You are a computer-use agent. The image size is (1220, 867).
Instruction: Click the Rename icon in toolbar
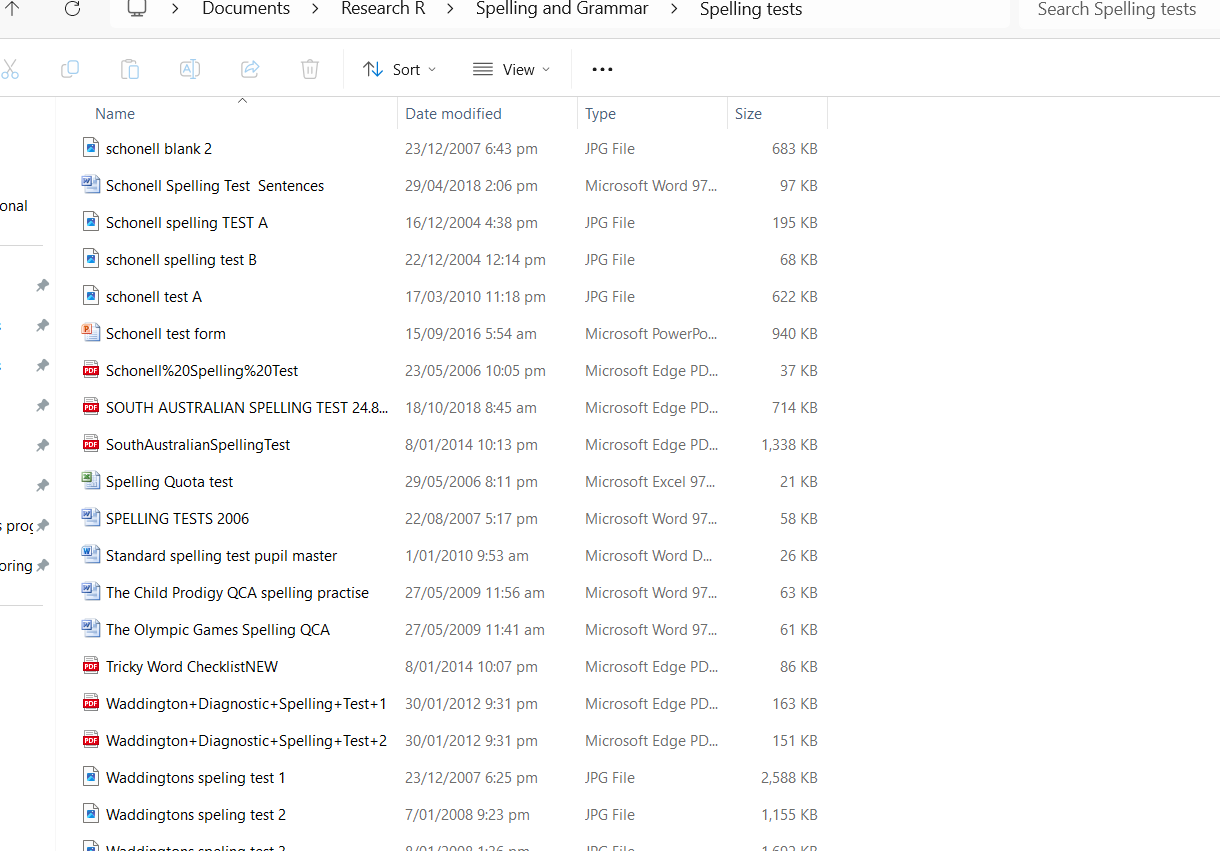click(190, 69)
